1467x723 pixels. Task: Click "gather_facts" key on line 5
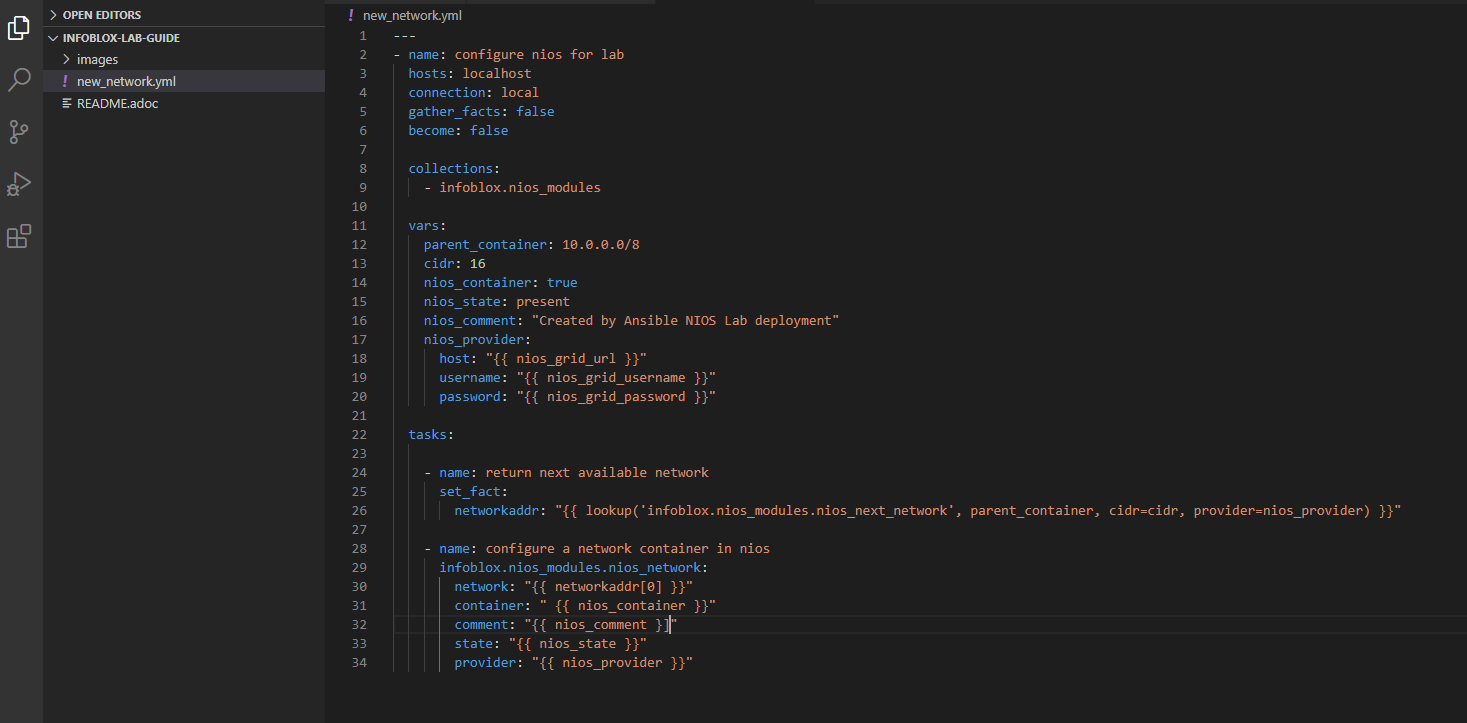coord(455,111)
